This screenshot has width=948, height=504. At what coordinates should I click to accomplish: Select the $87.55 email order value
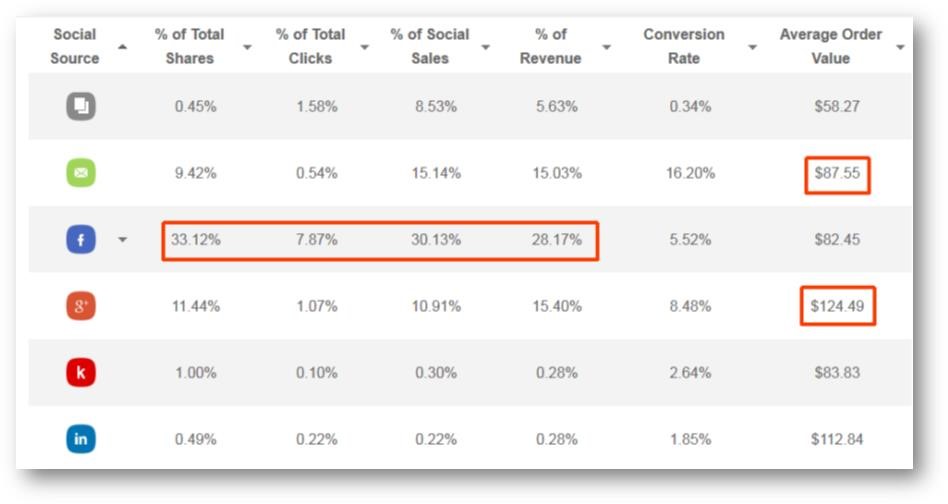[837, 173]
